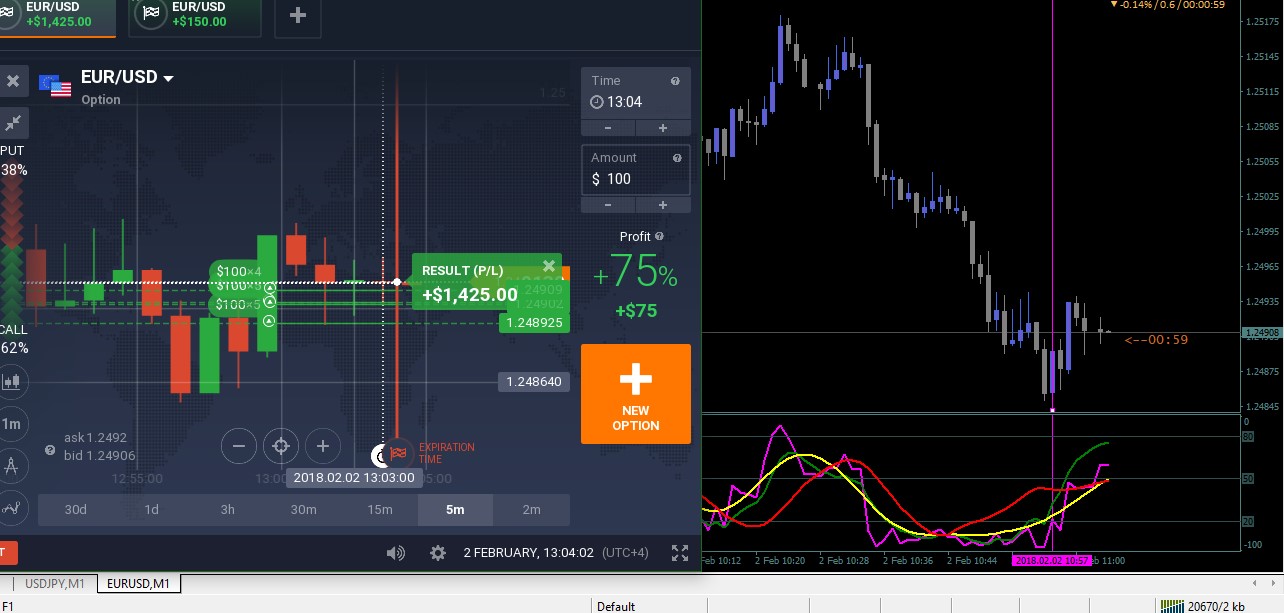Image resolution: width=1284 pixels, height=613 pixels.
Task: Decrease amount with minus button
Action: click(x=608, y=205)
